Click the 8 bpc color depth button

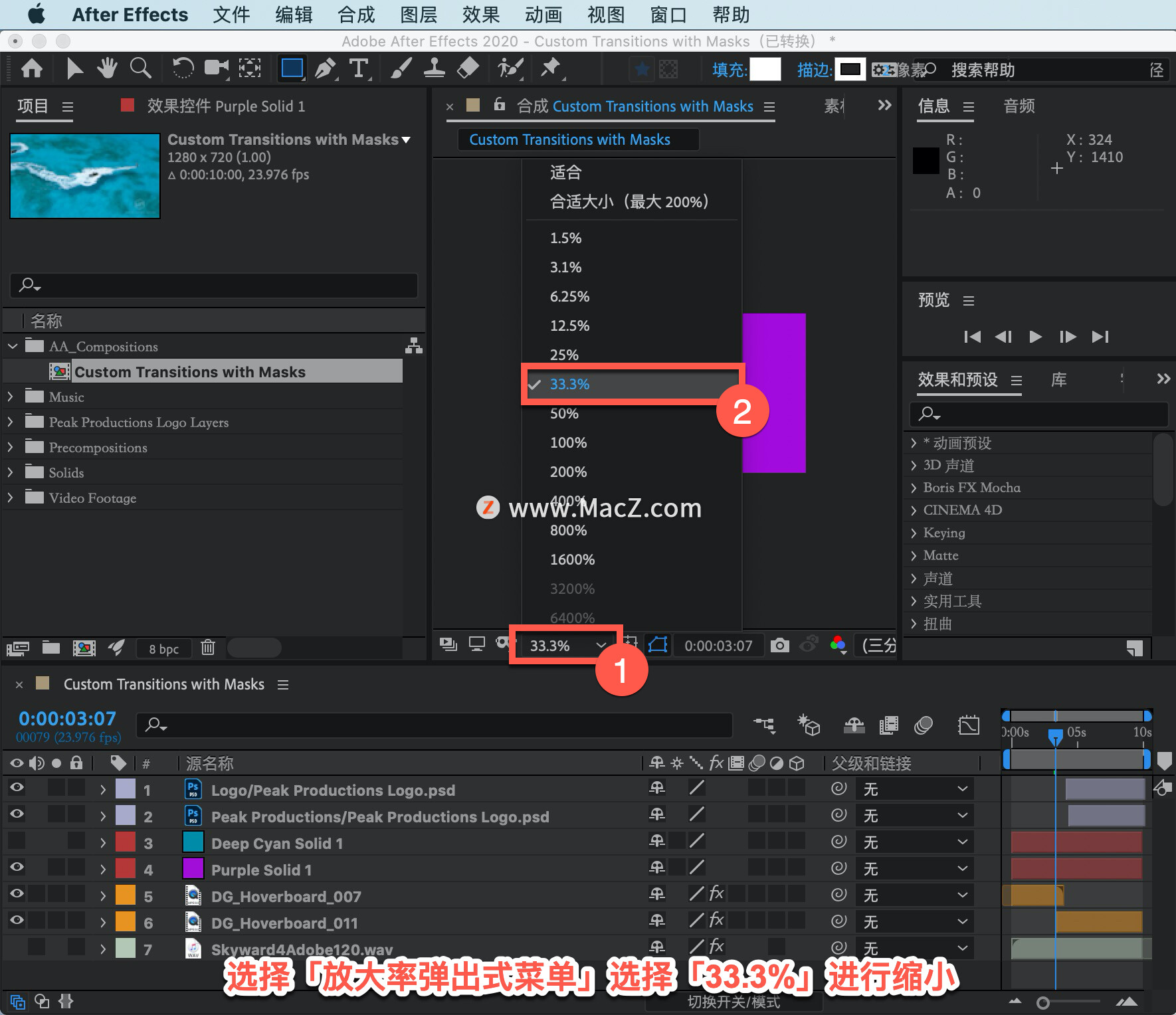[x=163, y=649]
